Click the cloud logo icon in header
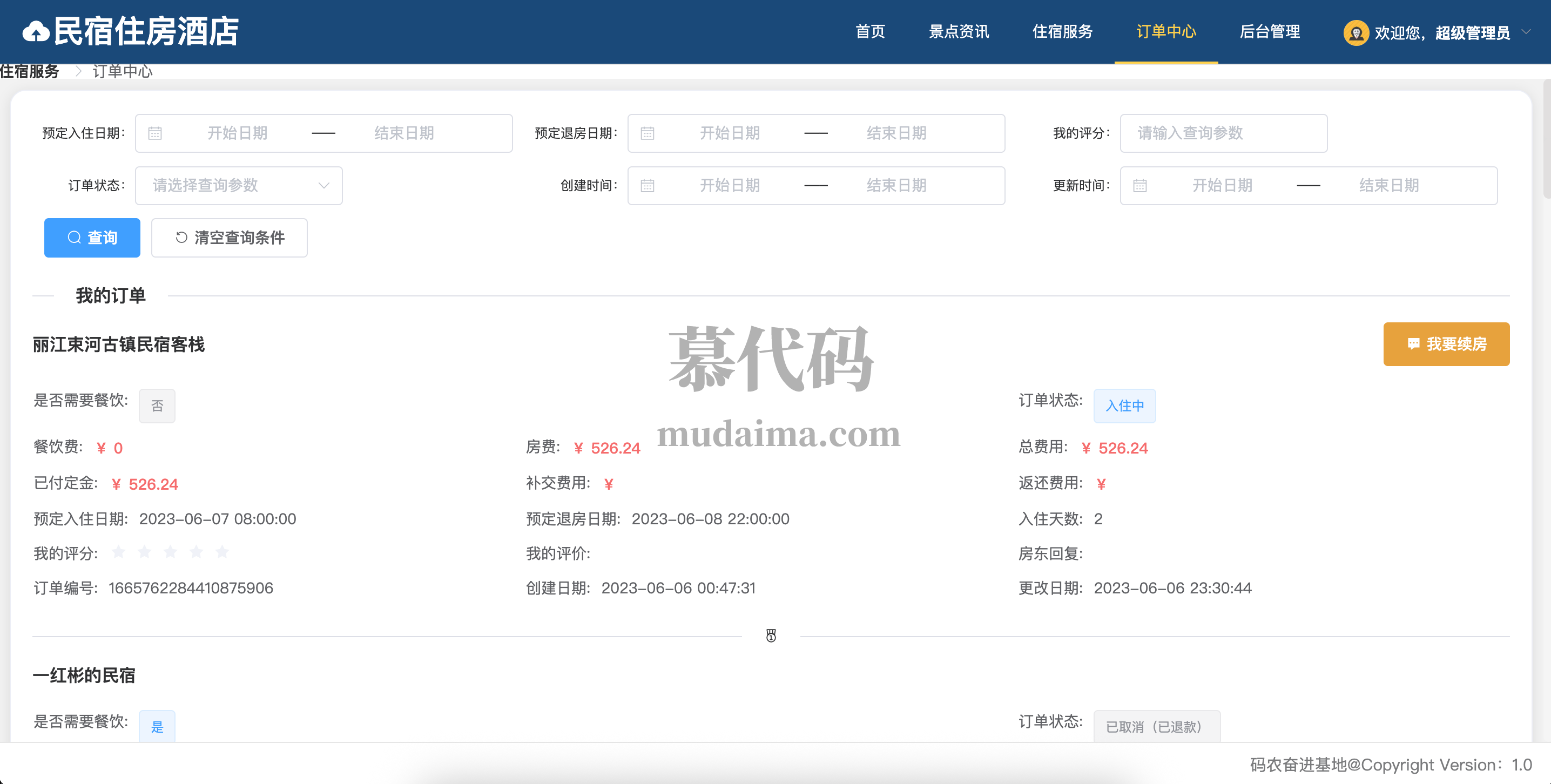The image size is (1551, 784). (36, 32)
